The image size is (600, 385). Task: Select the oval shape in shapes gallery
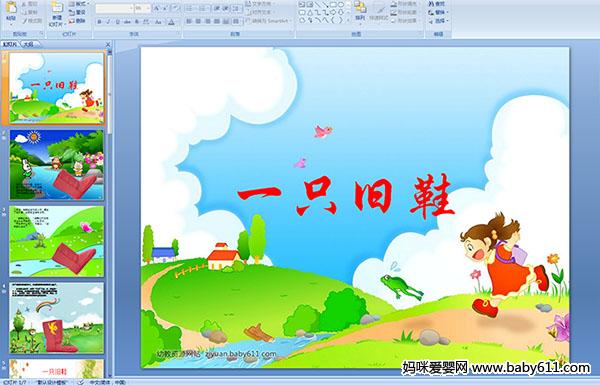pyautogui.click(x=341, y=5)
